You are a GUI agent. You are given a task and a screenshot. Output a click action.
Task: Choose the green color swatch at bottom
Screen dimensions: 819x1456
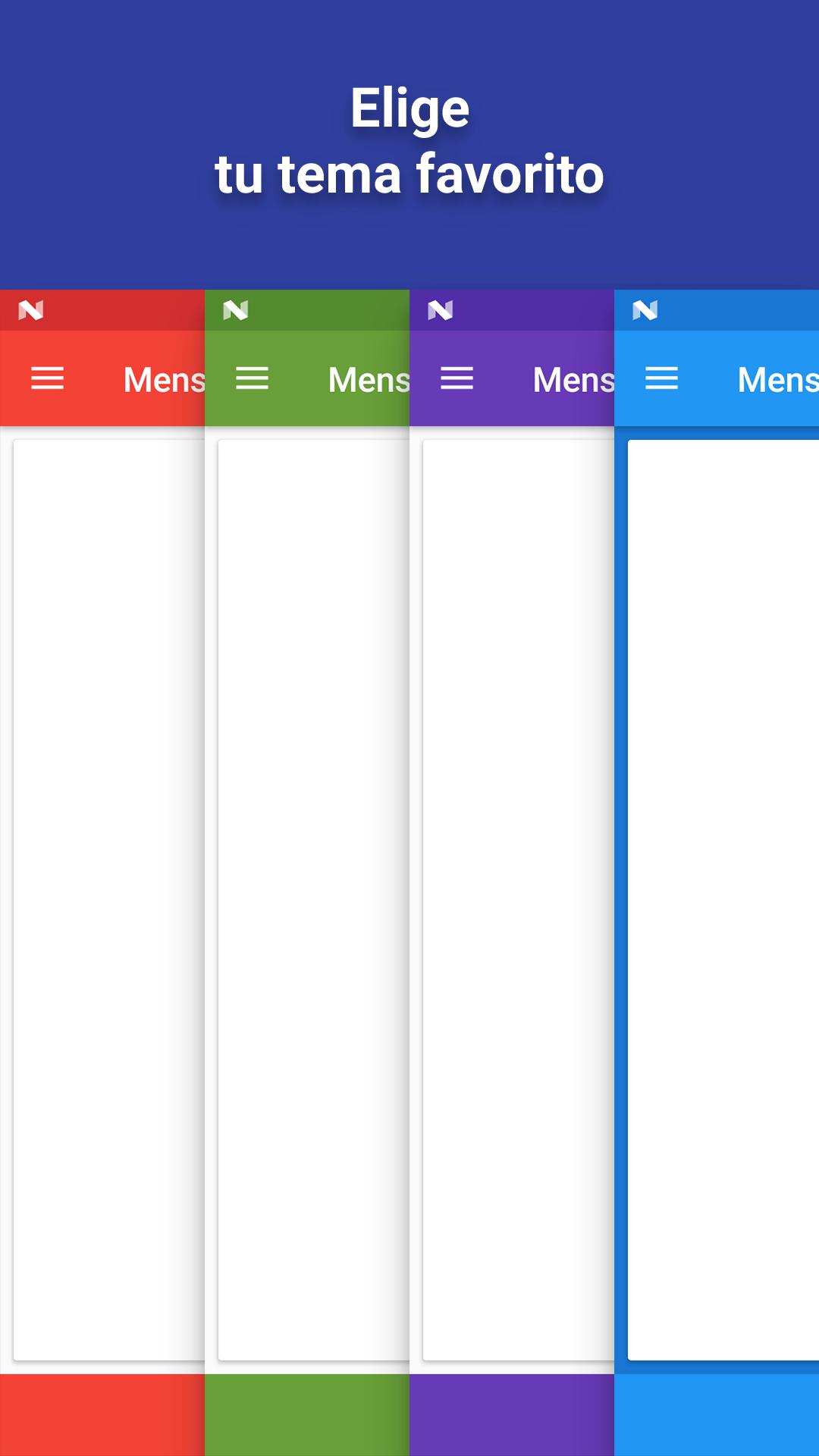click(x=307, y=1415)
